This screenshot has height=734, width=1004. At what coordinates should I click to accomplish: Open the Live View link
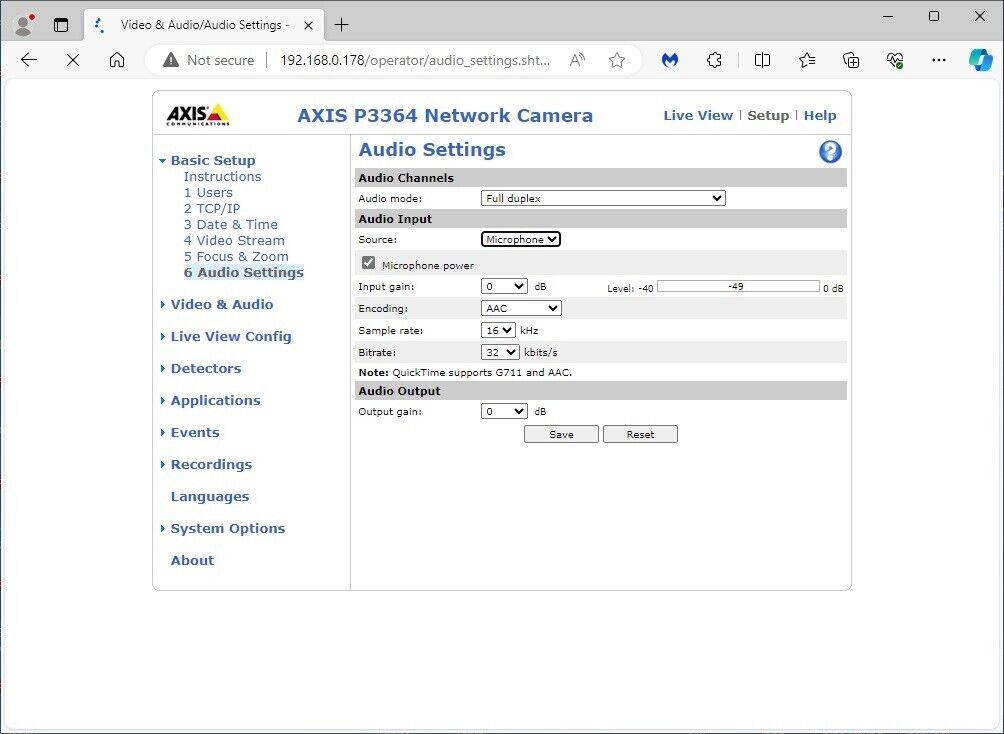coord(698,115)
